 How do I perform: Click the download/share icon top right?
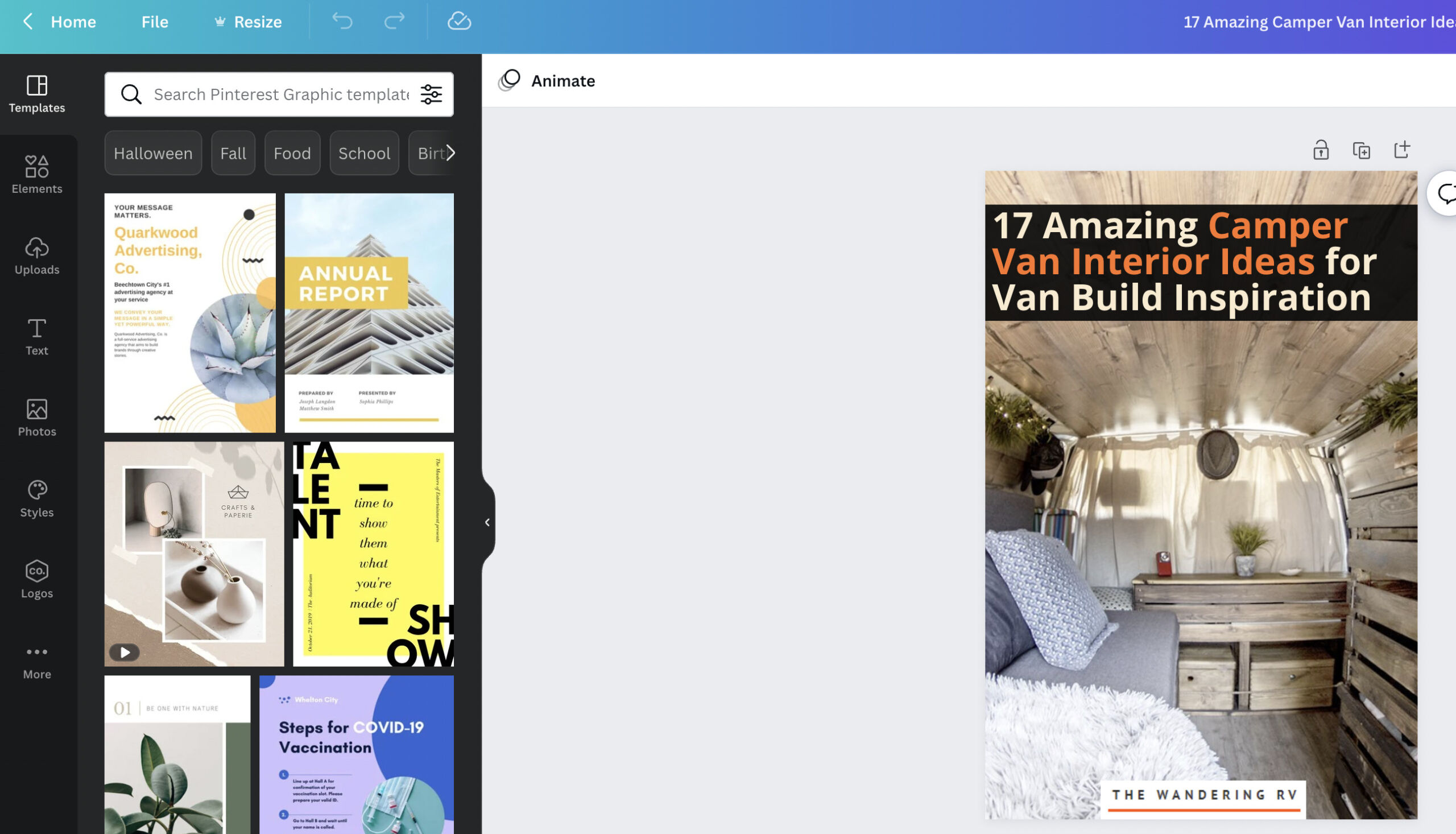tap(1400, 150)
